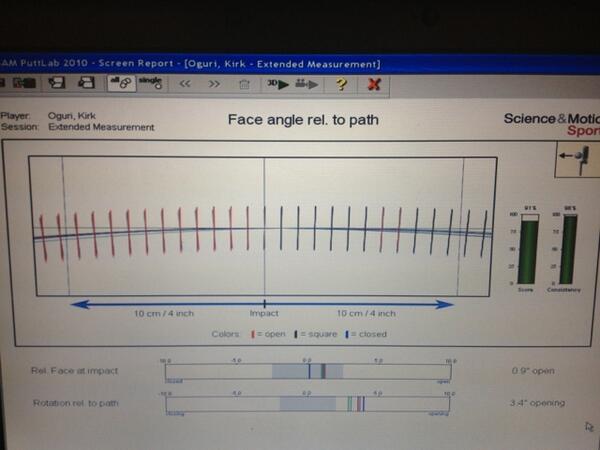Switch to 'single' putt view

tap(150, 83)
